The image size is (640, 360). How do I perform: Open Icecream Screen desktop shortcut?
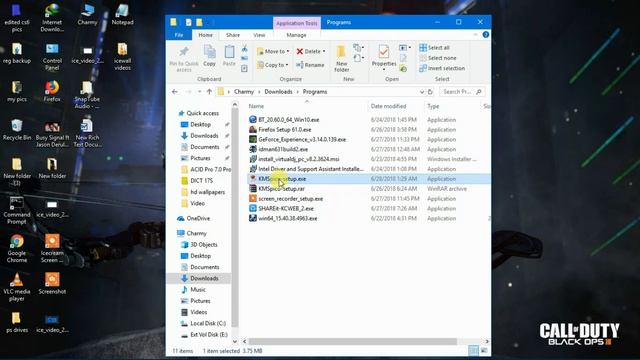pos(52,249)
